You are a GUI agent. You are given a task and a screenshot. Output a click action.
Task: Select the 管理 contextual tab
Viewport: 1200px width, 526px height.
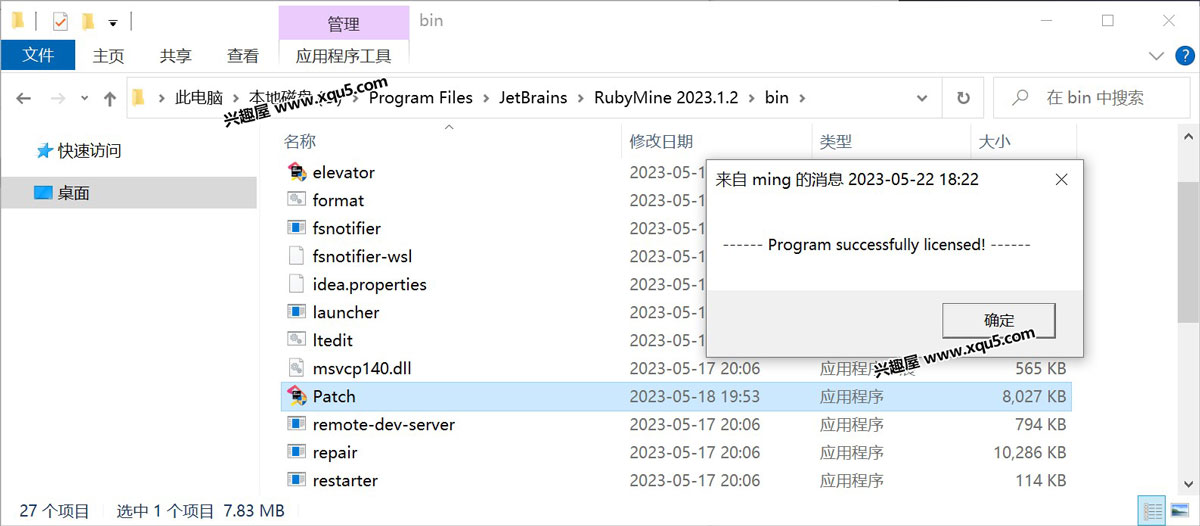click(x=344, y=23)
